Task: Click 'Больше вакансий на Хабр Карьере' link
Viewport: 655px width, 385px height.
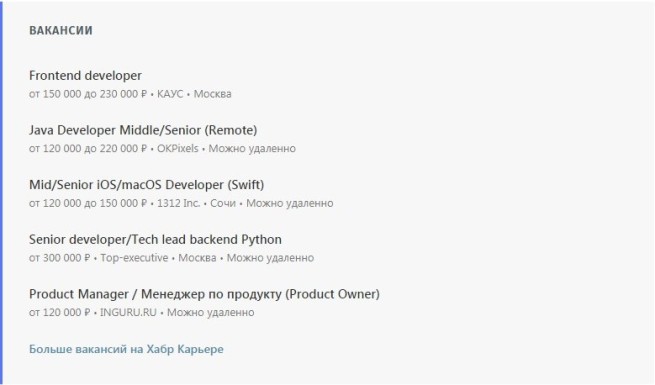Action: tap(126, 349)
